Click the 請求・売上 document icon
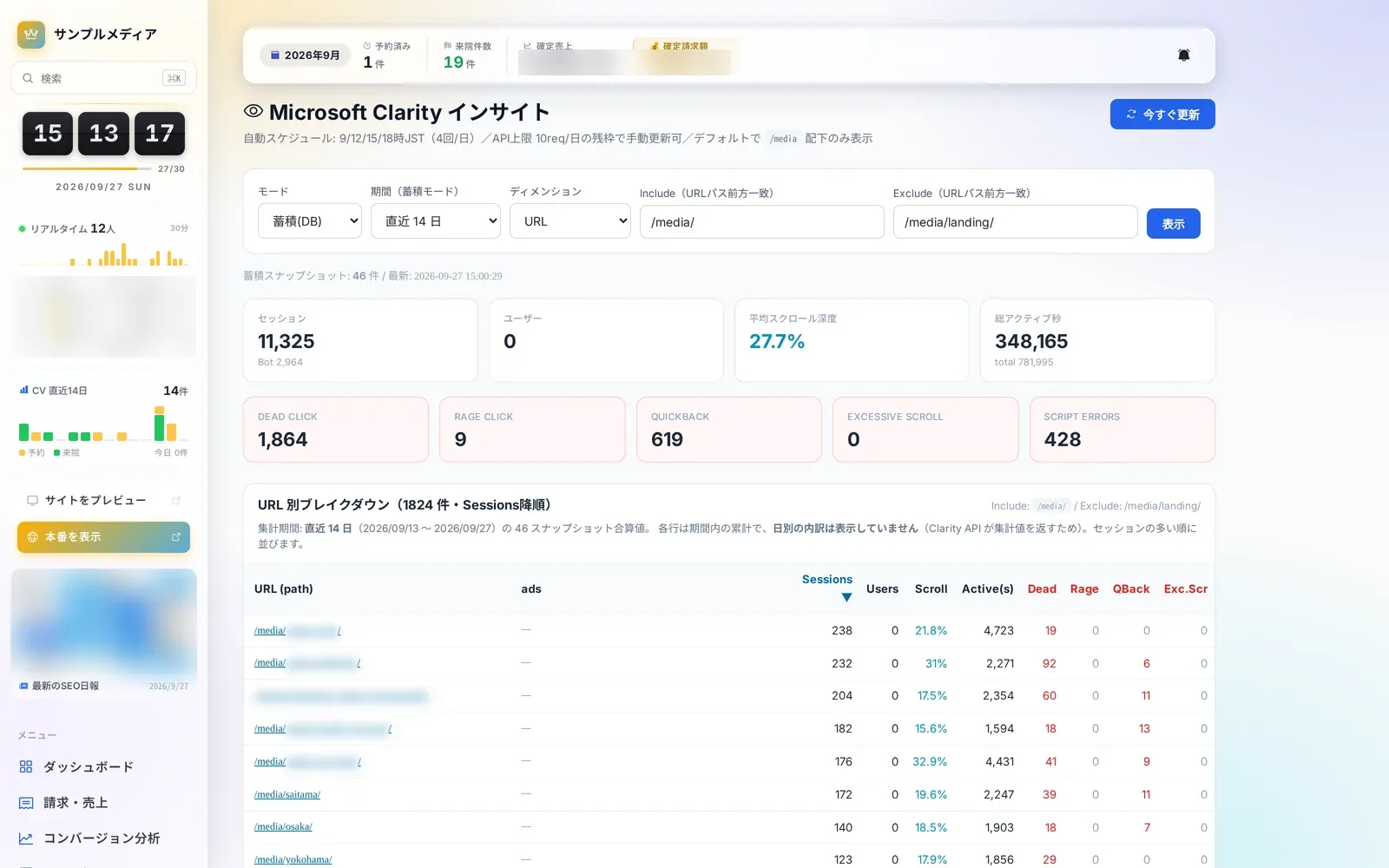 coord(26,803)
